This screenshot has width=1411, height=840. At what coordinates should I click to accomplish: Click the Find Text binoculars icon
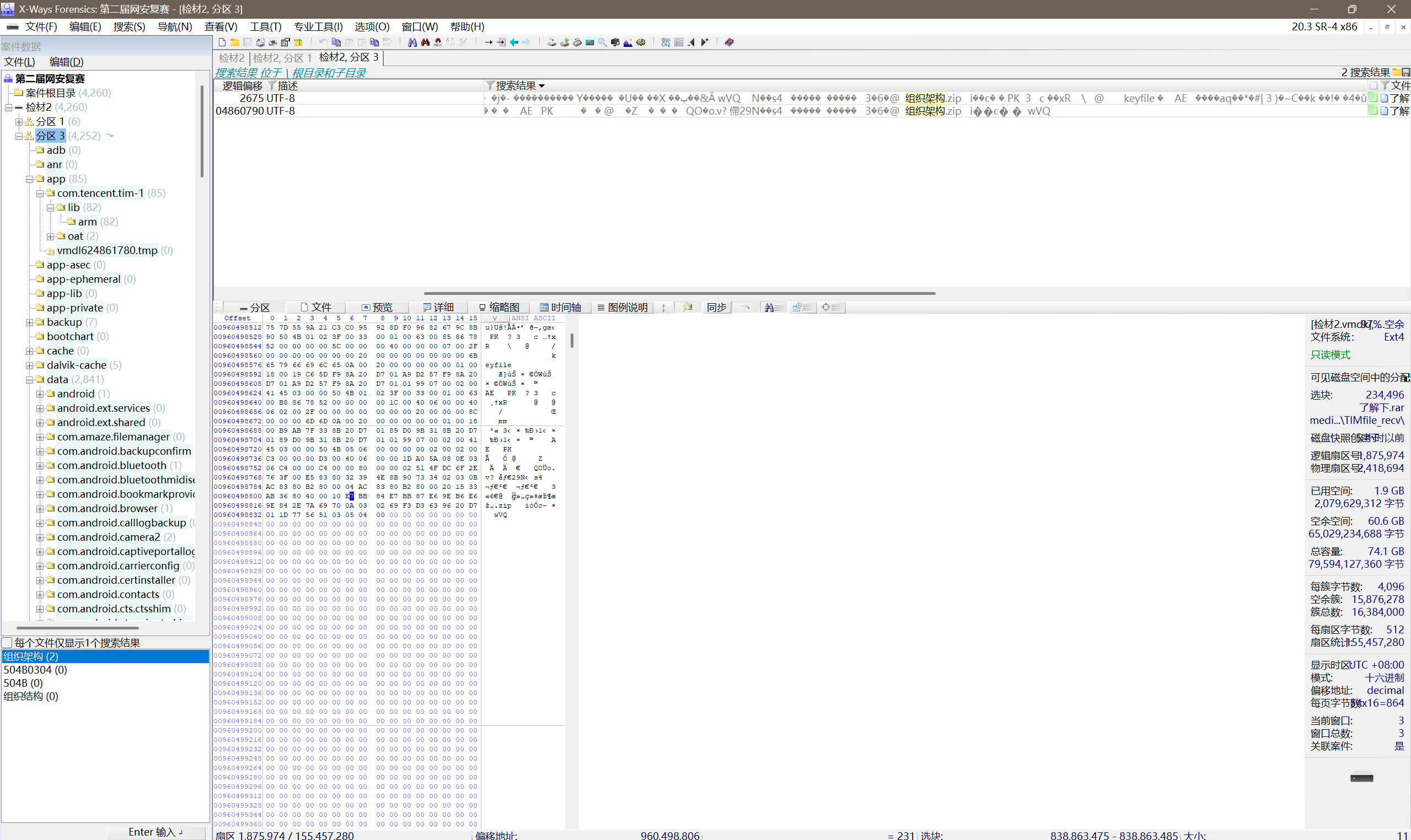tap(412, 42)
